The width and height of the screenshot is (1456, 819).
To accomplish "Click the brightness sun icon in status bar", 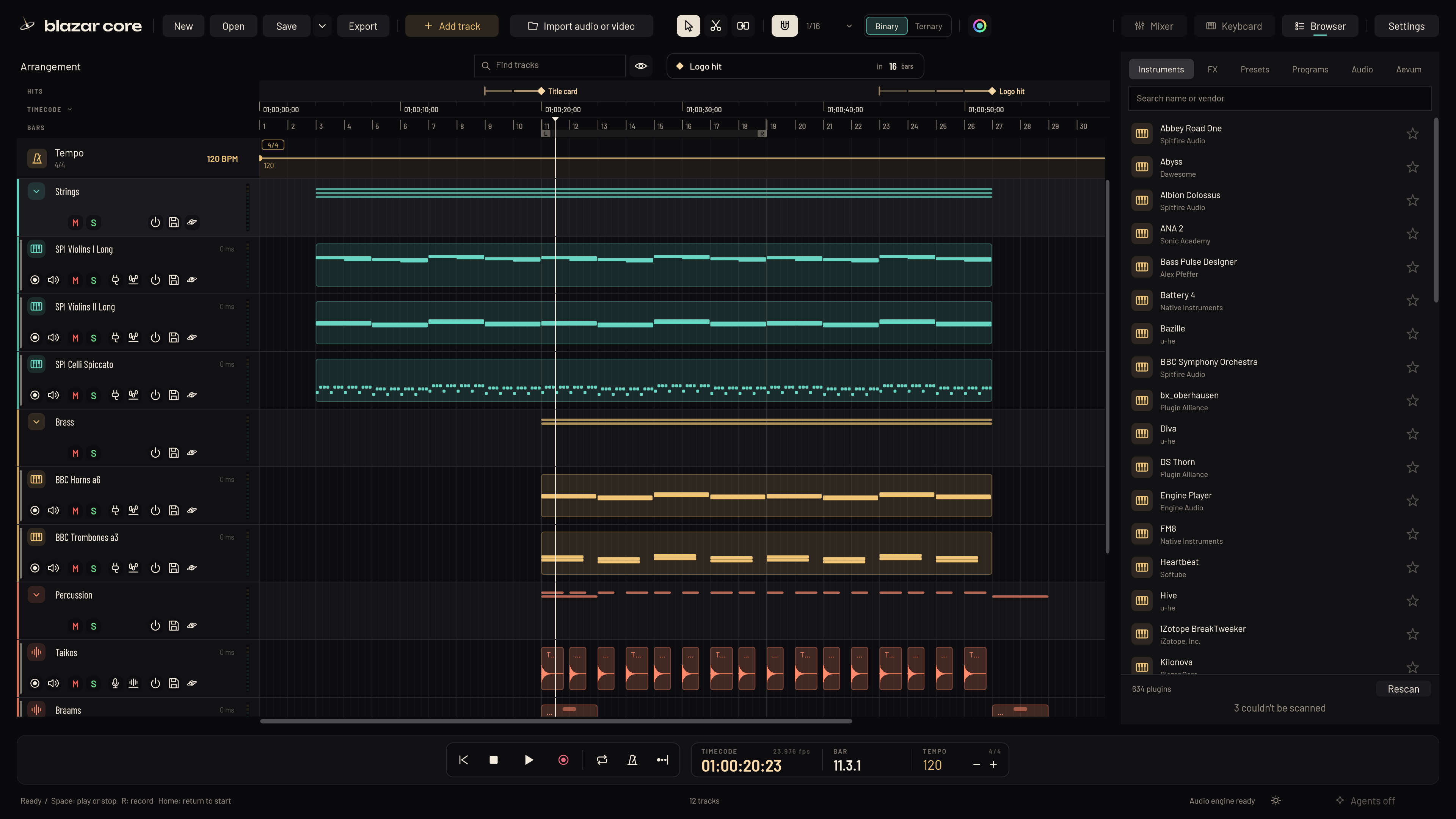I will pos(1276,801).
